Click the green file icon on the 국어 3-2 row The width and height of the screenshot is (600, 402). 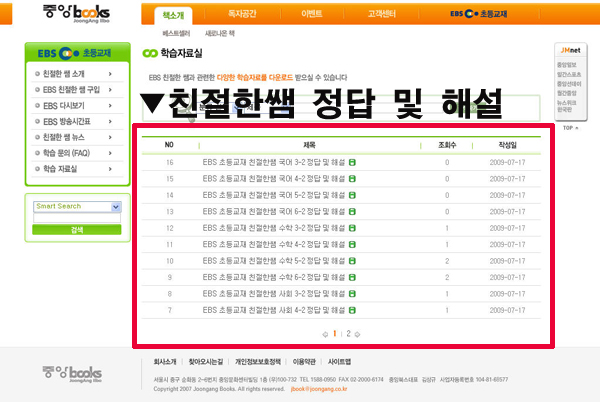(352, 162)
